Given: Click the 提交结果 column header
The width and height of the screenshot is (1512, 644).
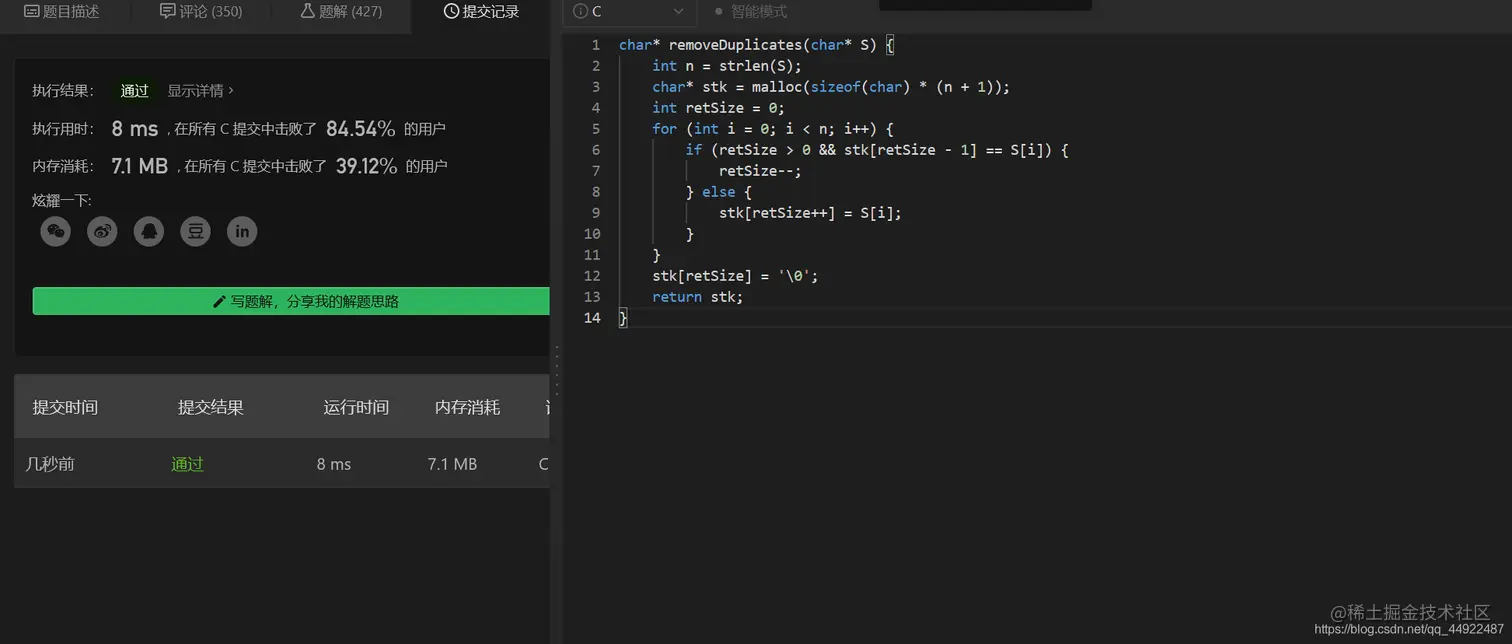Looking at the screenshot, I should pos(211,407).
